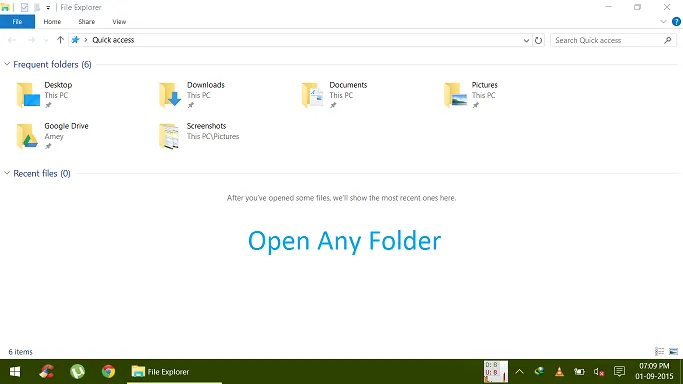Click the New folder quick toolbar icon
Screen dimensions: 683x384
(x=37, y=7)
